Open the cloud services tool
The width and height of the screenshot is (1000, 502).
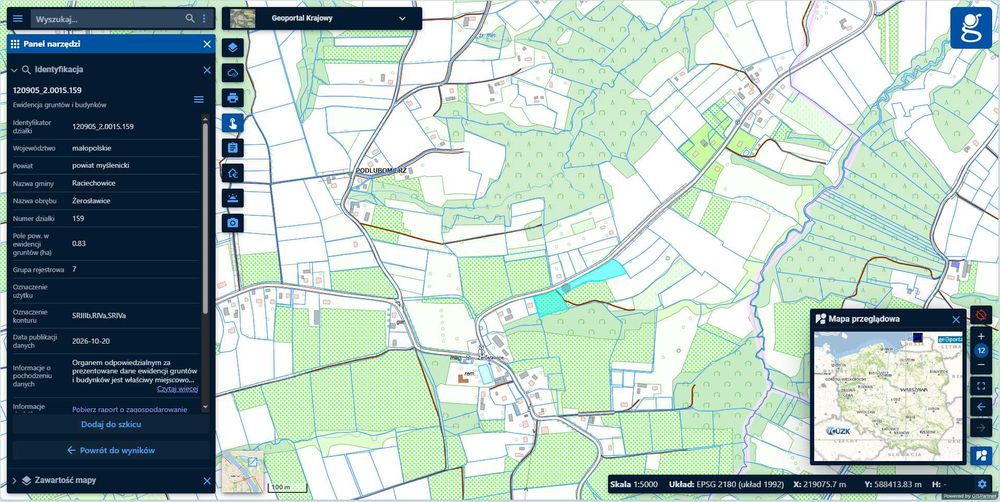coord(233,73)
